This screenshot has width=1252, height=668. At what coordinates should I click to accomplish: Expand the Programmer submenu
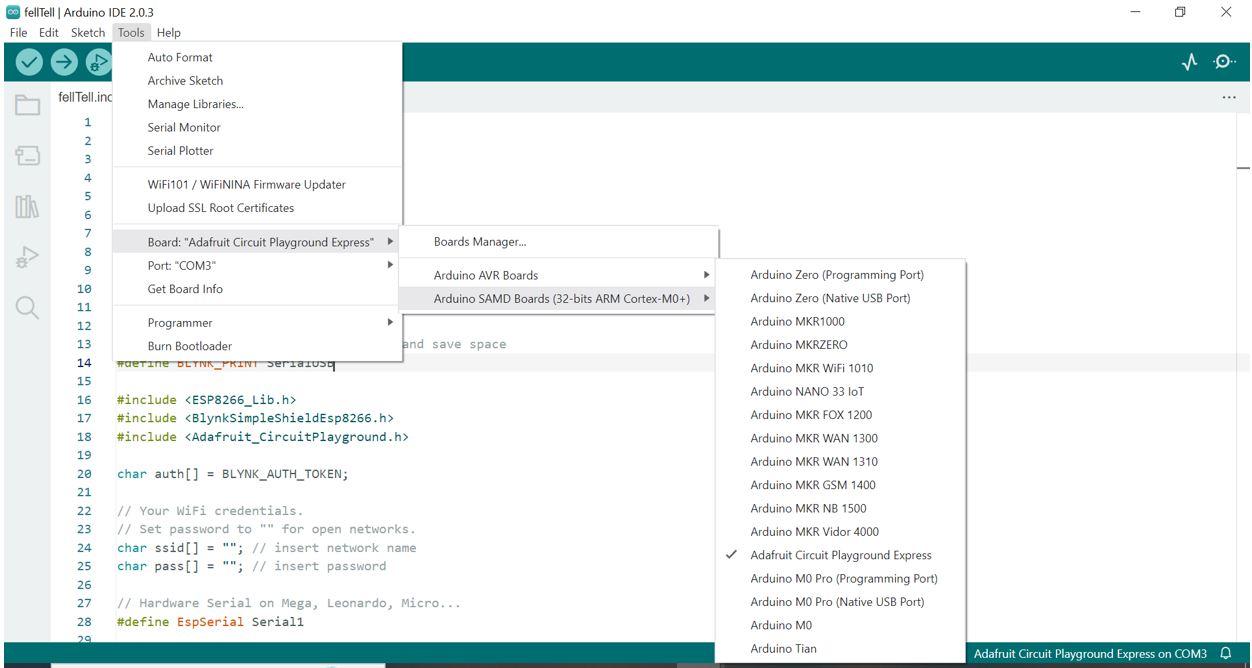pos(257,322)
